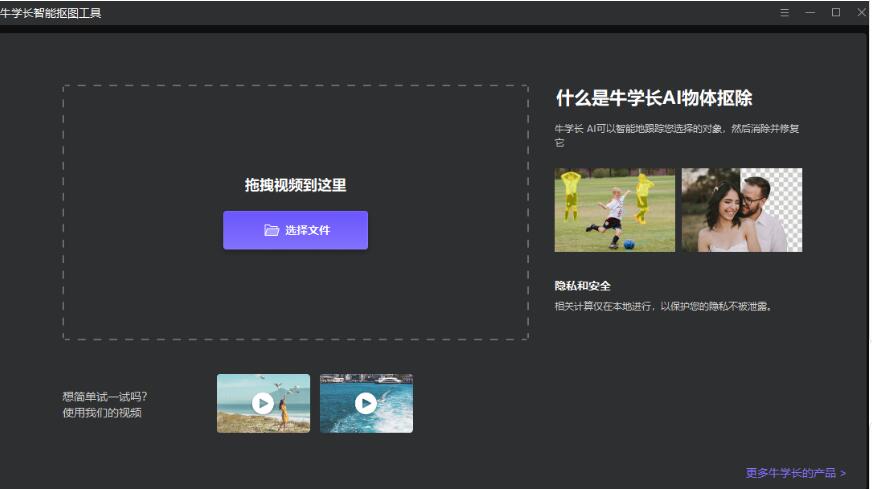The image size is (872, 489).
Task: Open the hamburger menu in title bar
Action: [784, 12]
